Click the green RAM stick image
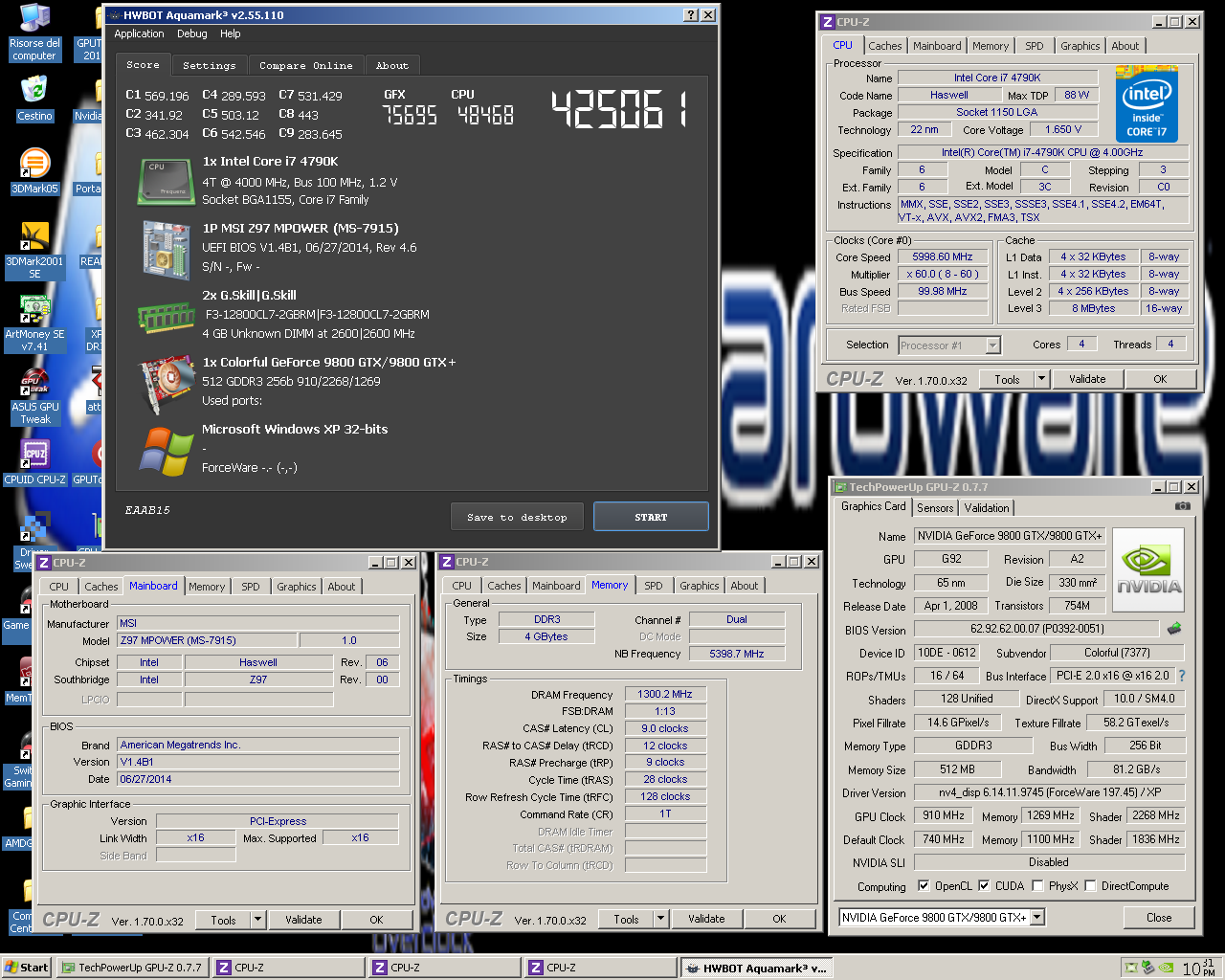Viewport: 1225px width, 980px height. [x=166, y=316]
